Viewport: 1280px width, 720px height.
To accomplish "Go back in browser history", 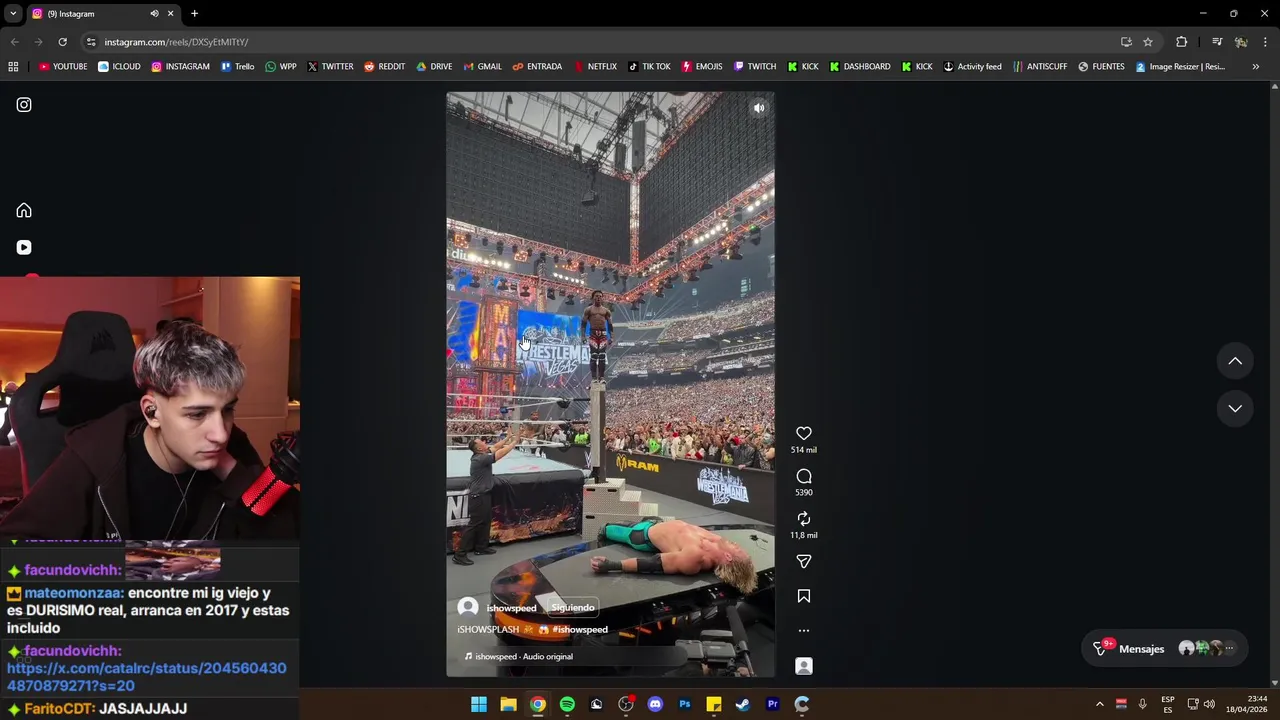I will 14,42.
